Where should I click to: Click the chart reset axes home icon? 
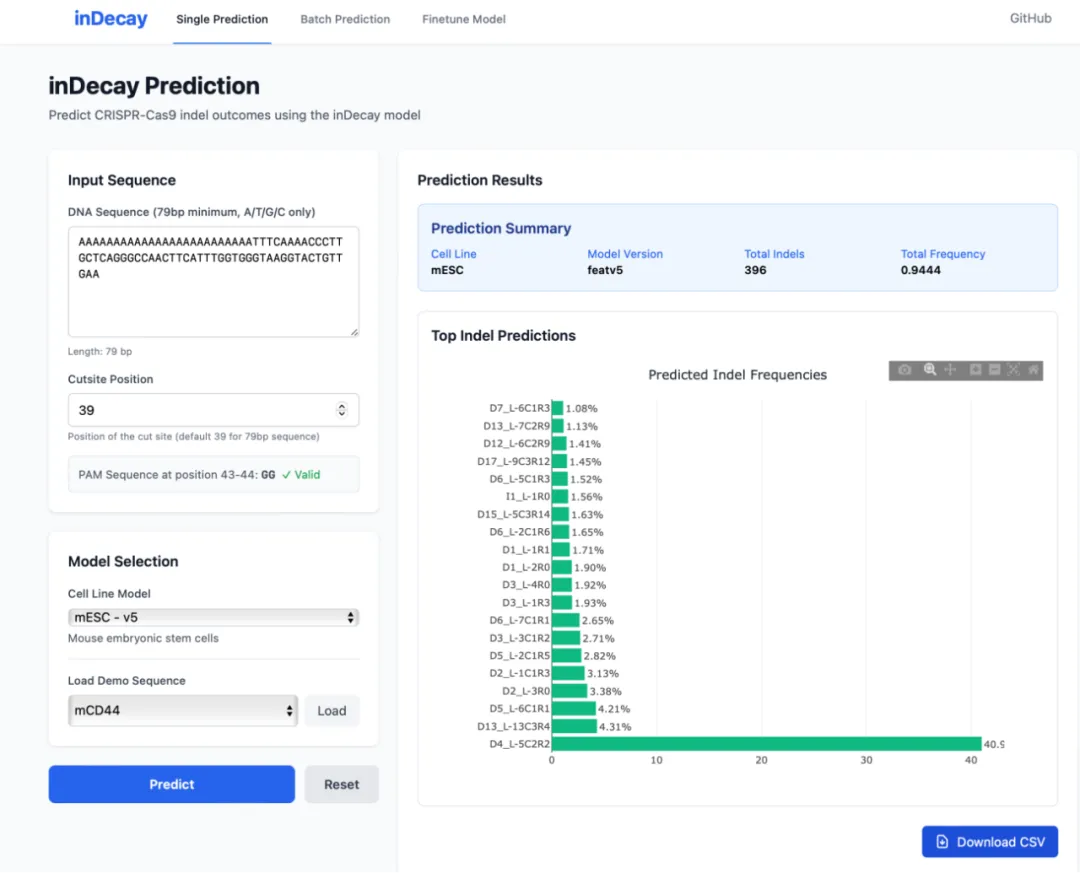(x=1033, y=370)
